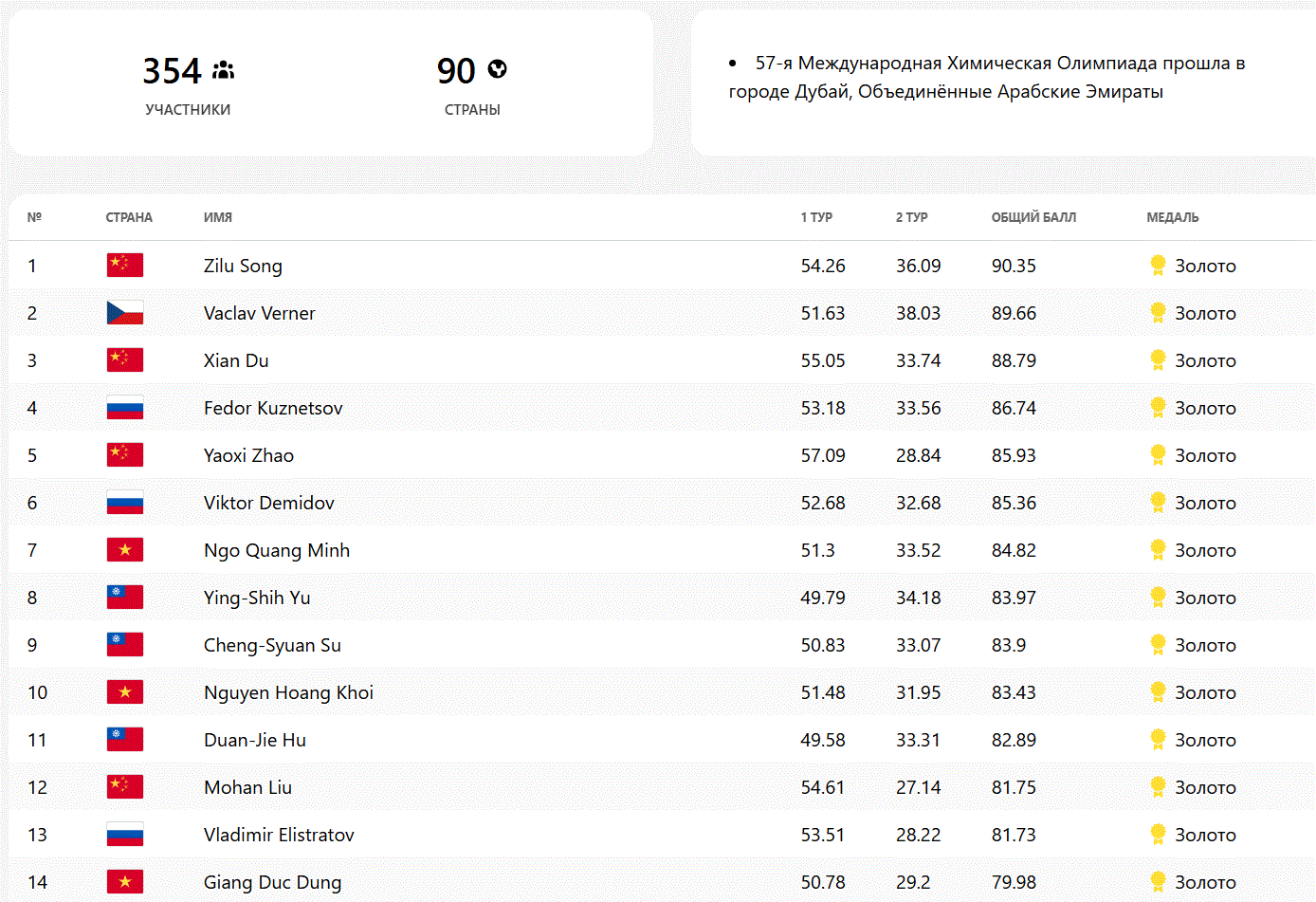This screenshot has width=1316, height=902.
Task: Click gold medal icon in Giang Duc Dung's row
Action: tap(1157, 882)
